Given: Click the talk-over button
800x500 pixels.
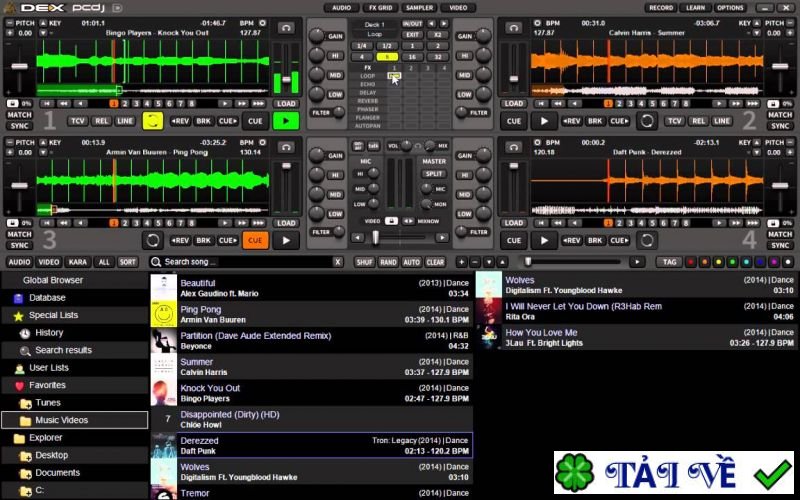Looking at the screenshot, I should coord(373,146).
